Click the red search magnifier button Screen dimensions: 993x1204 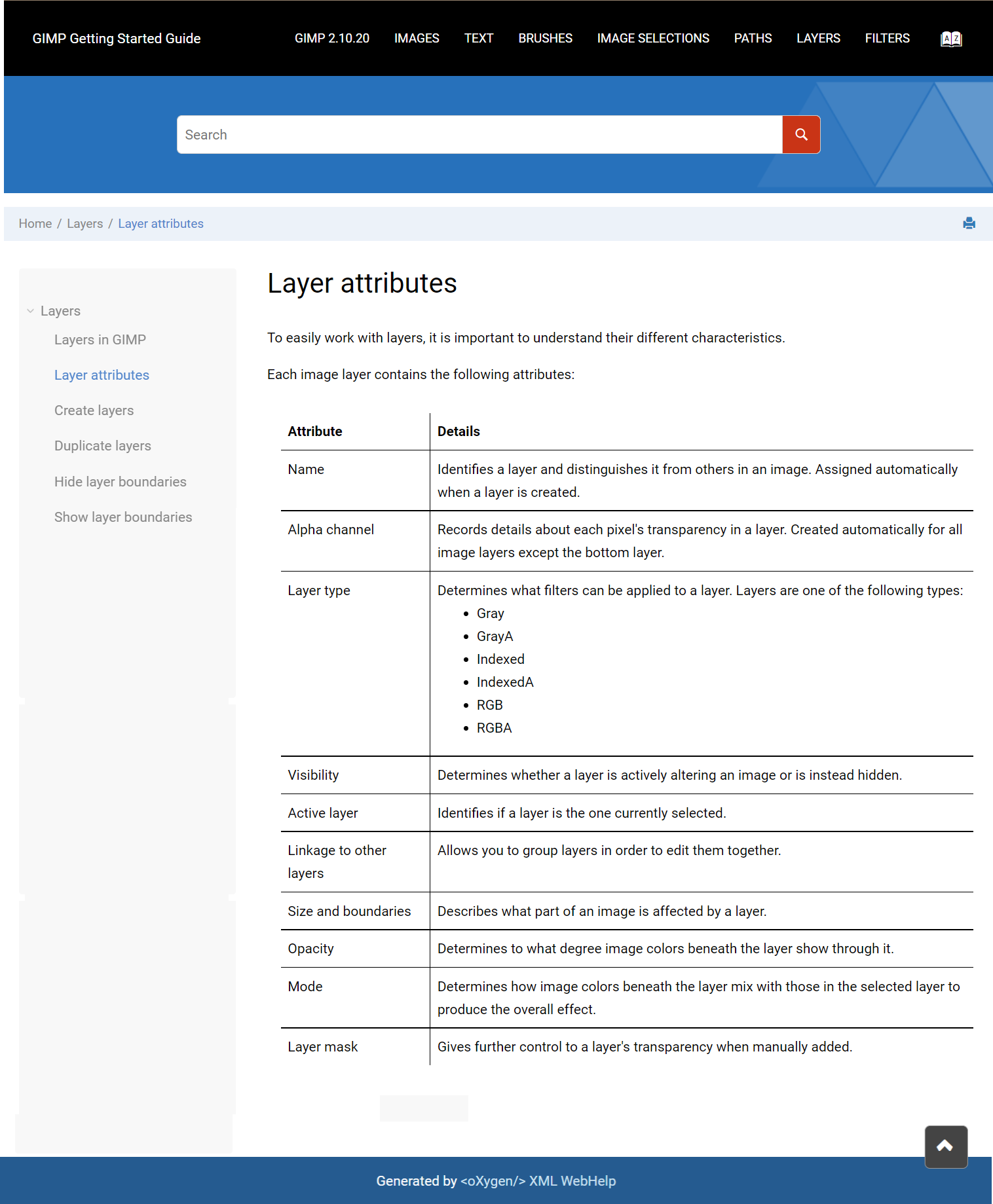(x=801, y=135)
